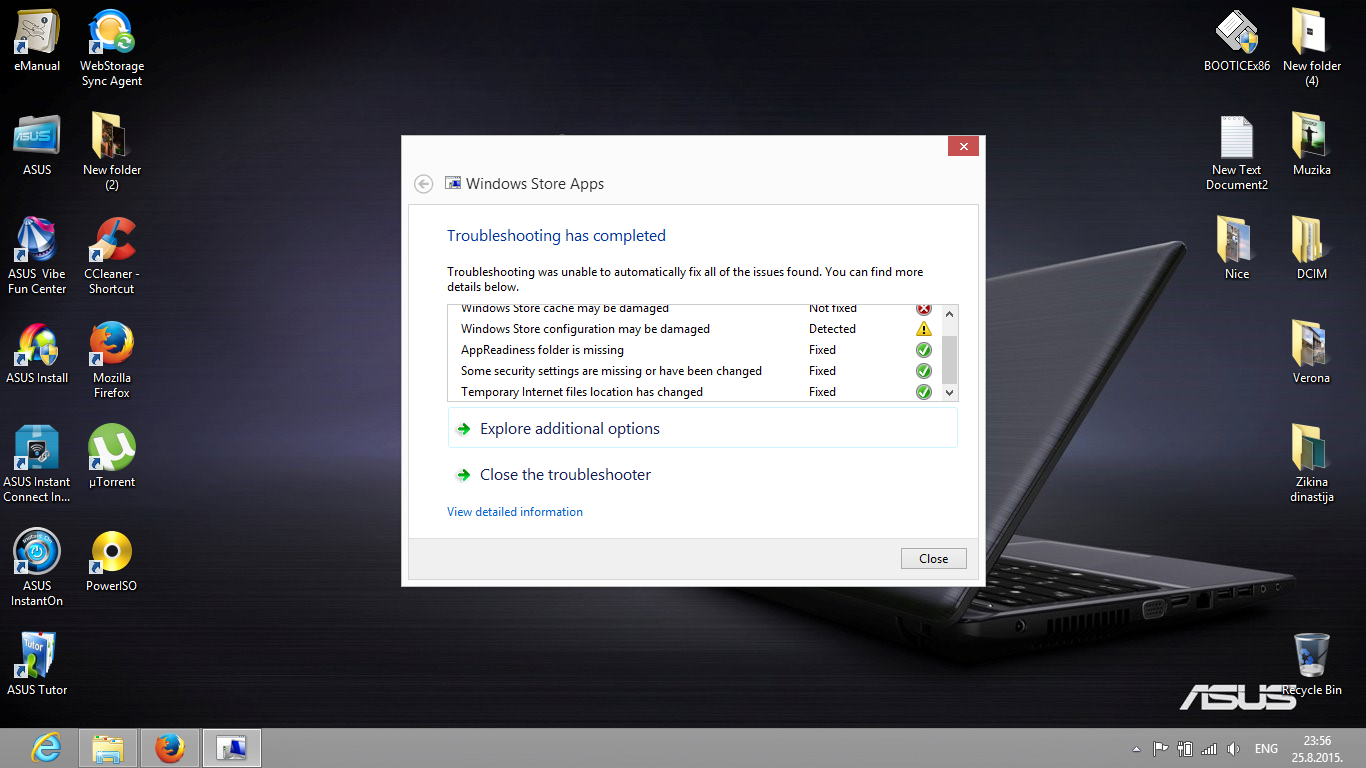This screenshot has width=1366, height=768.
Task: Select the µTorrent desktop icon
Action: [x=112, y=457]
